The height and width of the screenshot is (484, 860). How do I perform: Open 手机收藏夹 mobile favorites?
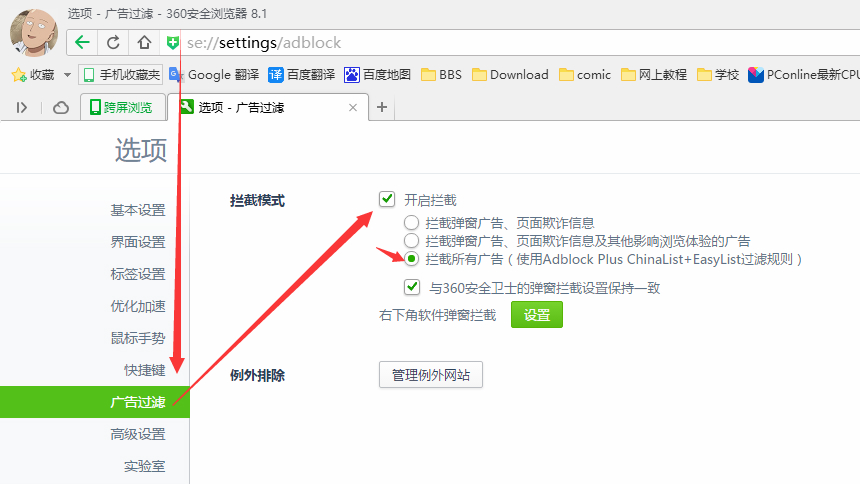[121, 75]
